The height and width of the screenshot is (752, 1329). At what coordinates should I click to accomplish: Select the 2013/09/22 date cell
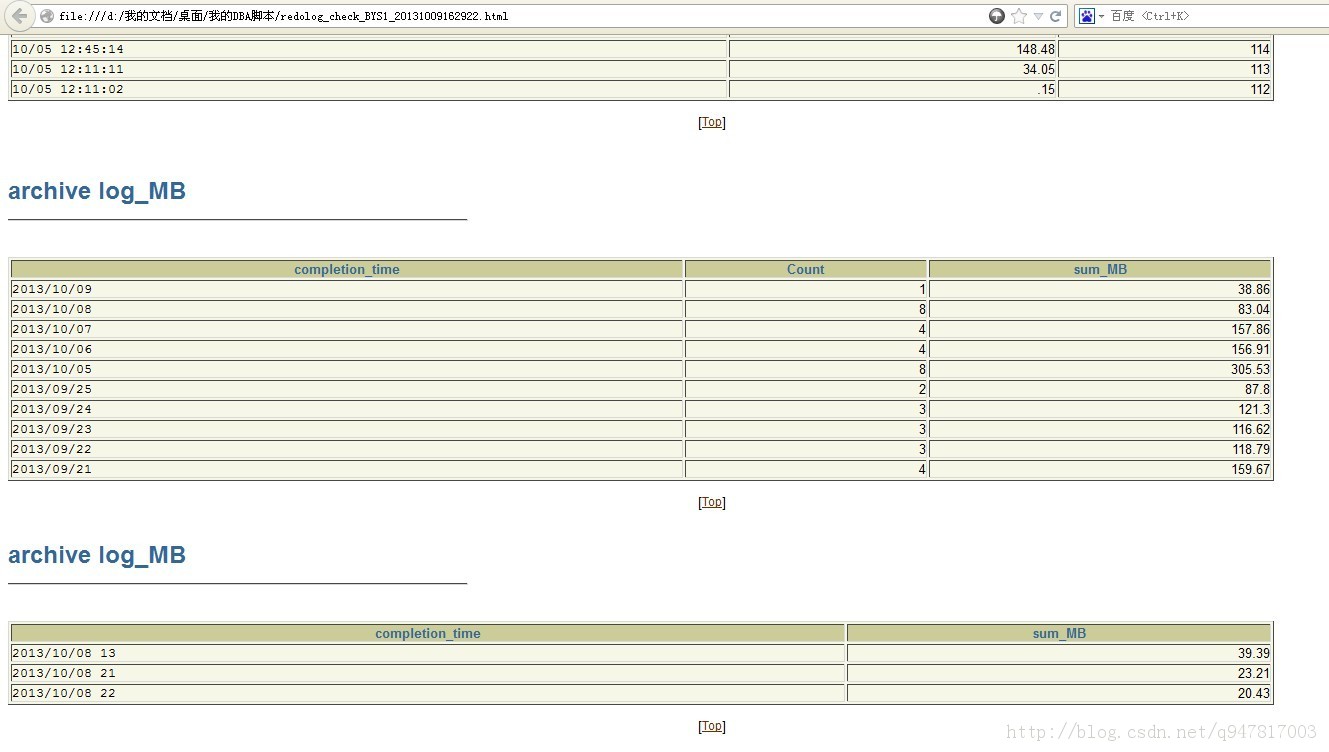[347, 449]
